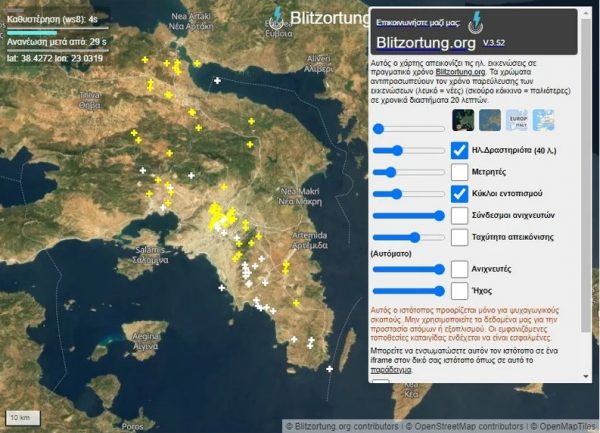Click the yellow lightning marker near Thiva
The image size is (600, 433).
click(x=150, y=87)
